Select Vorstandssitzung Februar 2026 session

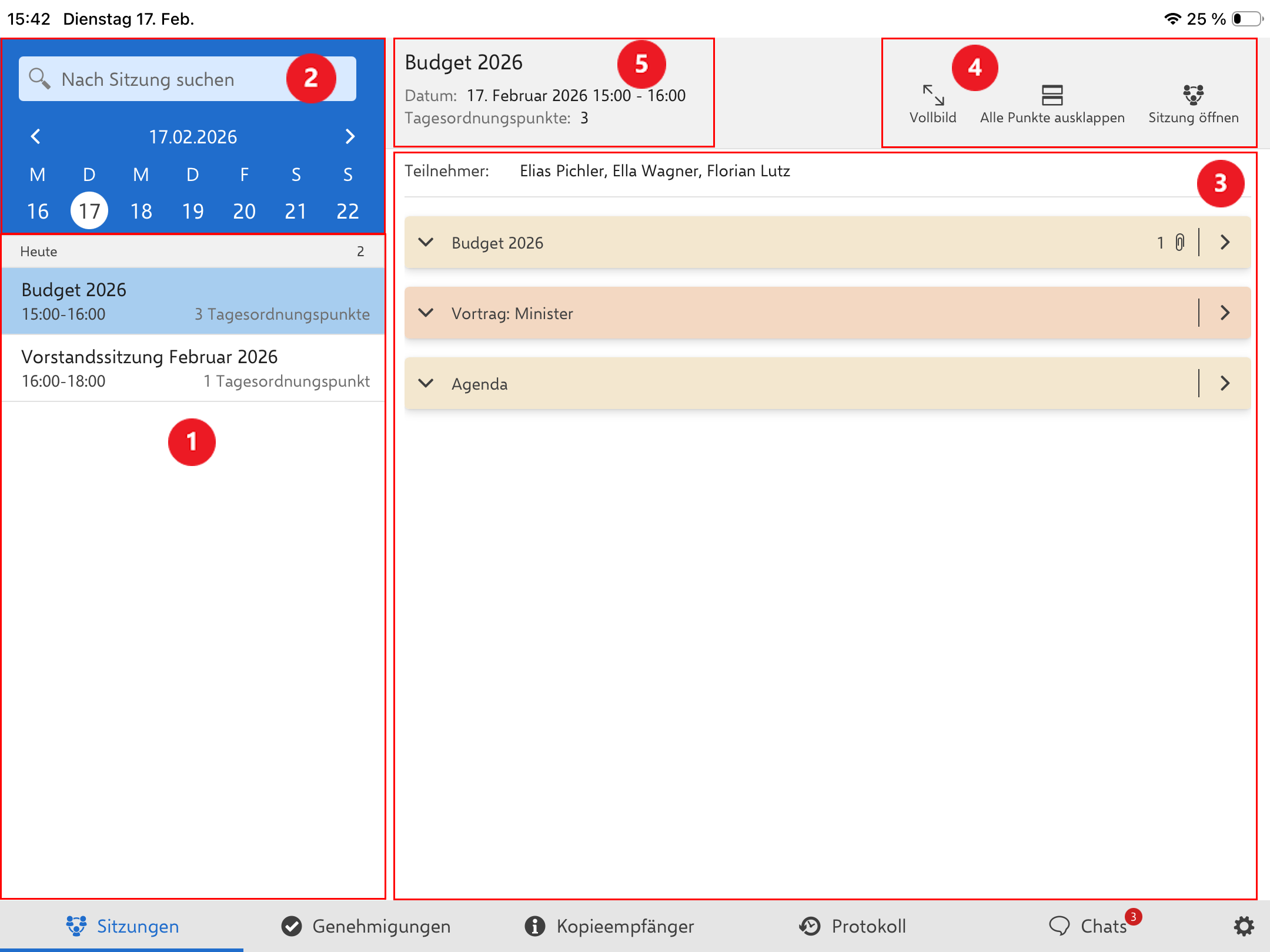pos(193,368)
